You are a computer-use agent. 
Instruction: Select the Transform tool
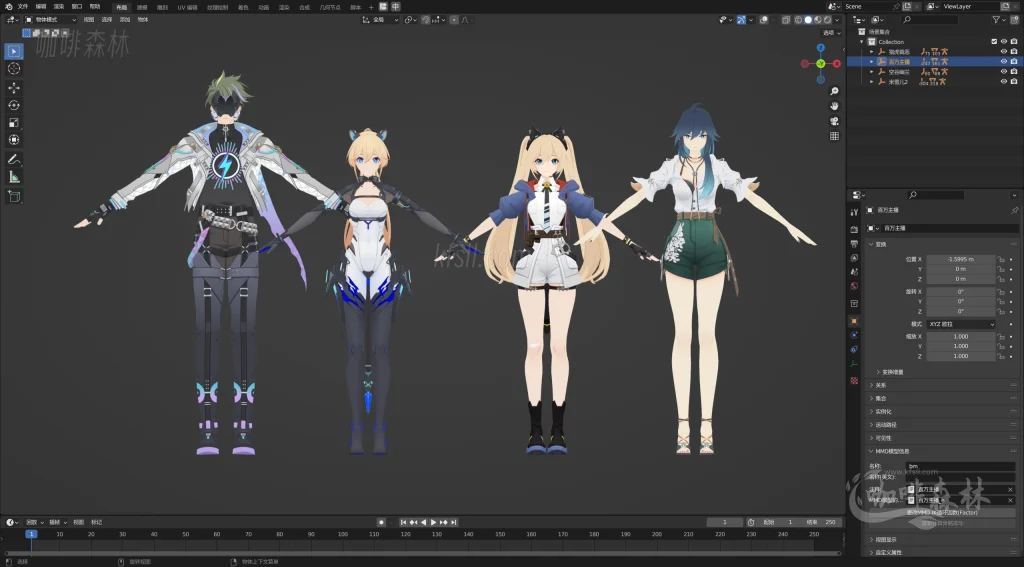(14, 140)
